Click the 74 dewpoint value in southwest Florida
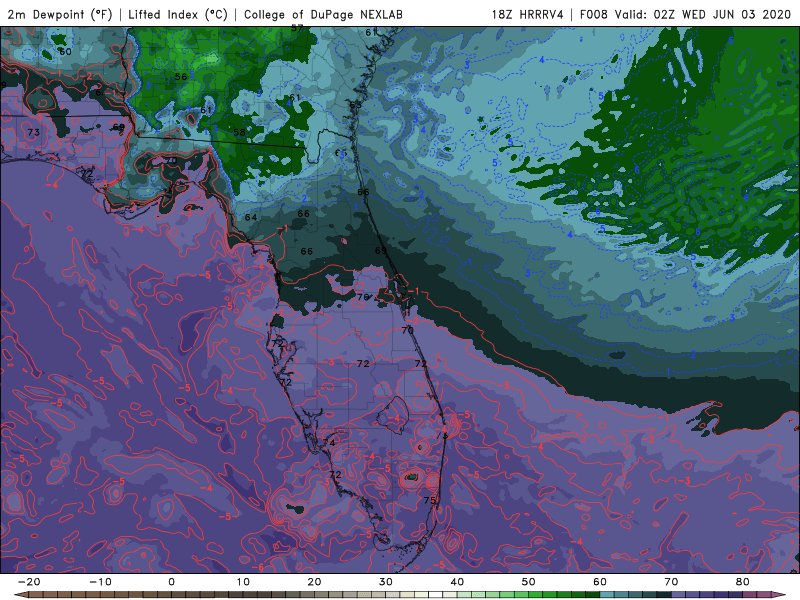The image size is (800, 600). [329, 442]
